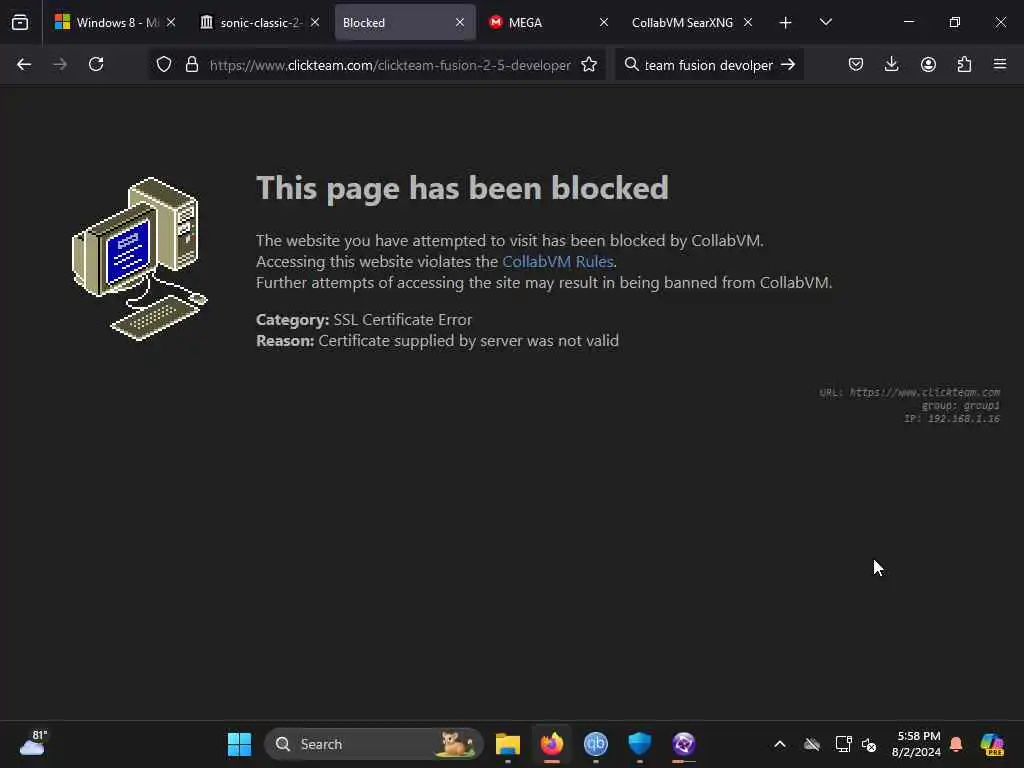The image size is (1024, 768).
Task: Expand the list all tabs chevron
Action: click(x=825, y=22)
